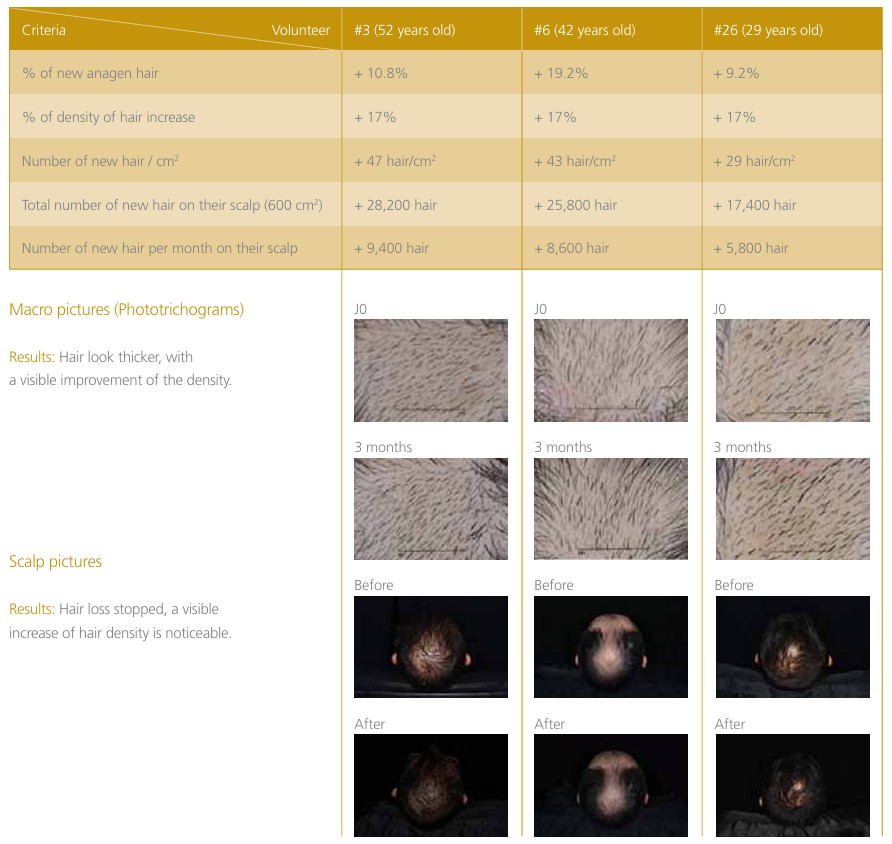This screenshot has width=892, height=844.
Task: Click 'Number of new hair per month' row label
Action: click(159, 249)
